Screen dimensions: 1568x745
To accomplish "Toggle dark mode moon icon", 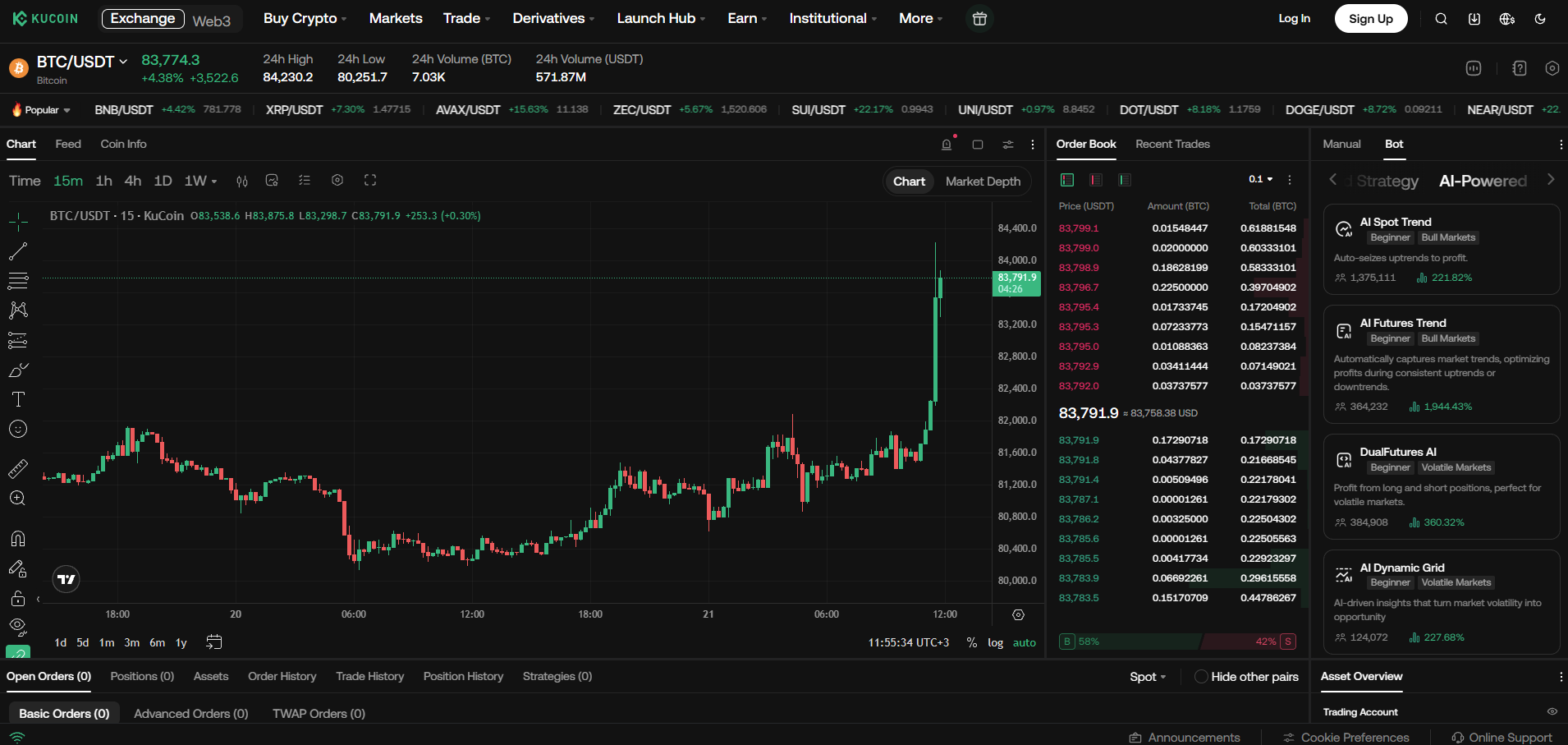I will tap(1540, 19).
